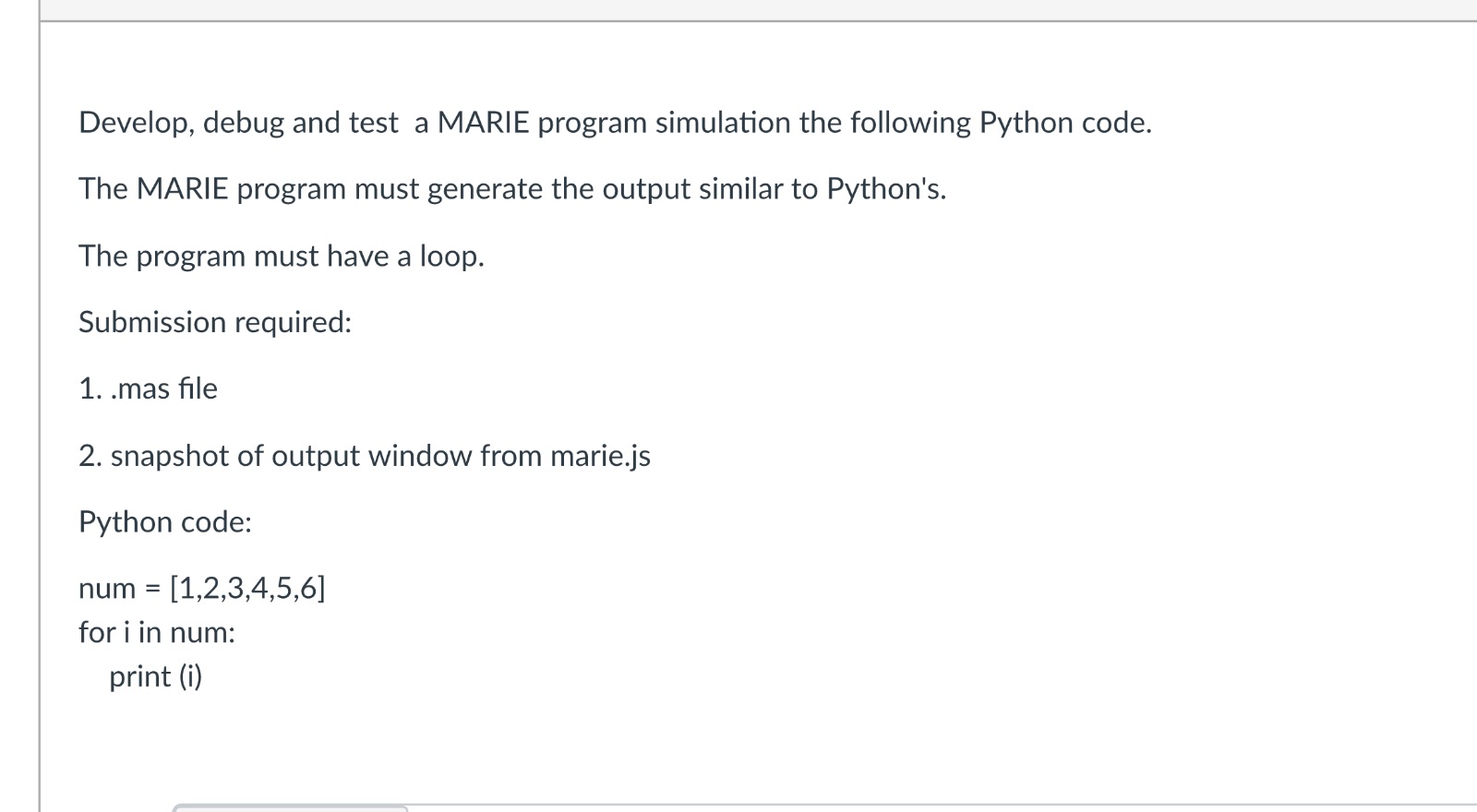Screen dimensions: 1477x812
Task: Click the 'for i in num:' code line
Action: pos(157,632)
